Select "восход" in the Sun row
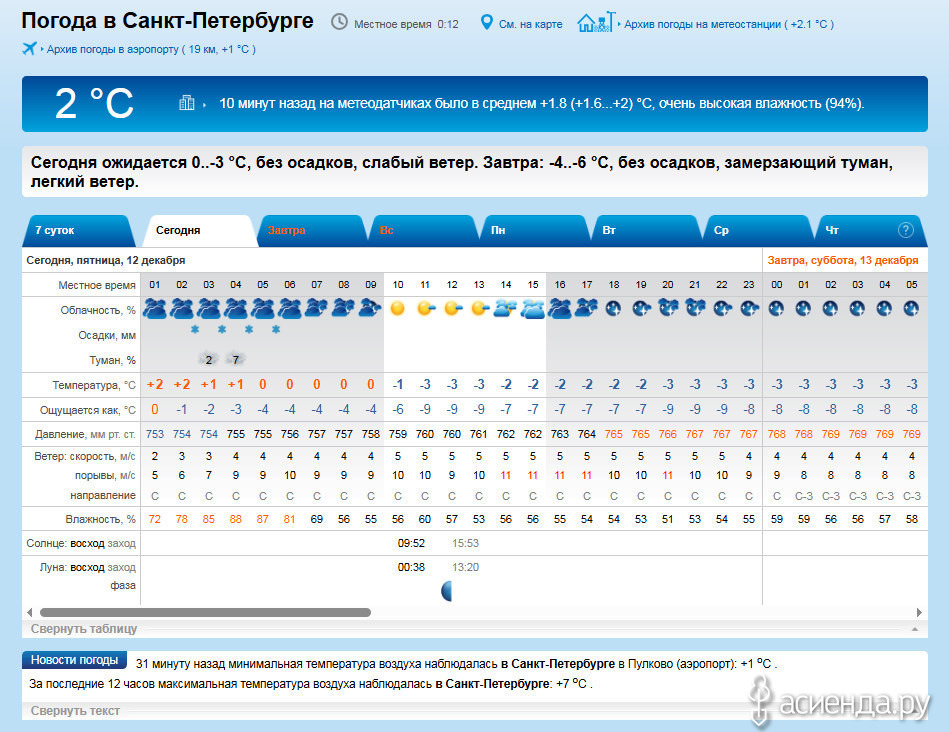The width and height of the screenshot is (949, 732). tap(87, 543)
